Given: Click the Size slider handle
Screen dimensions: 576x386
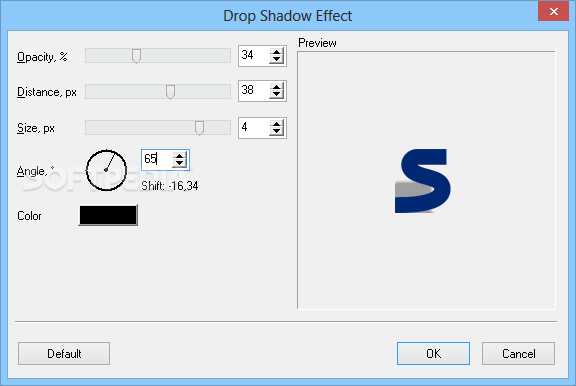Looking at the screenshot, I should click(199, 128).
